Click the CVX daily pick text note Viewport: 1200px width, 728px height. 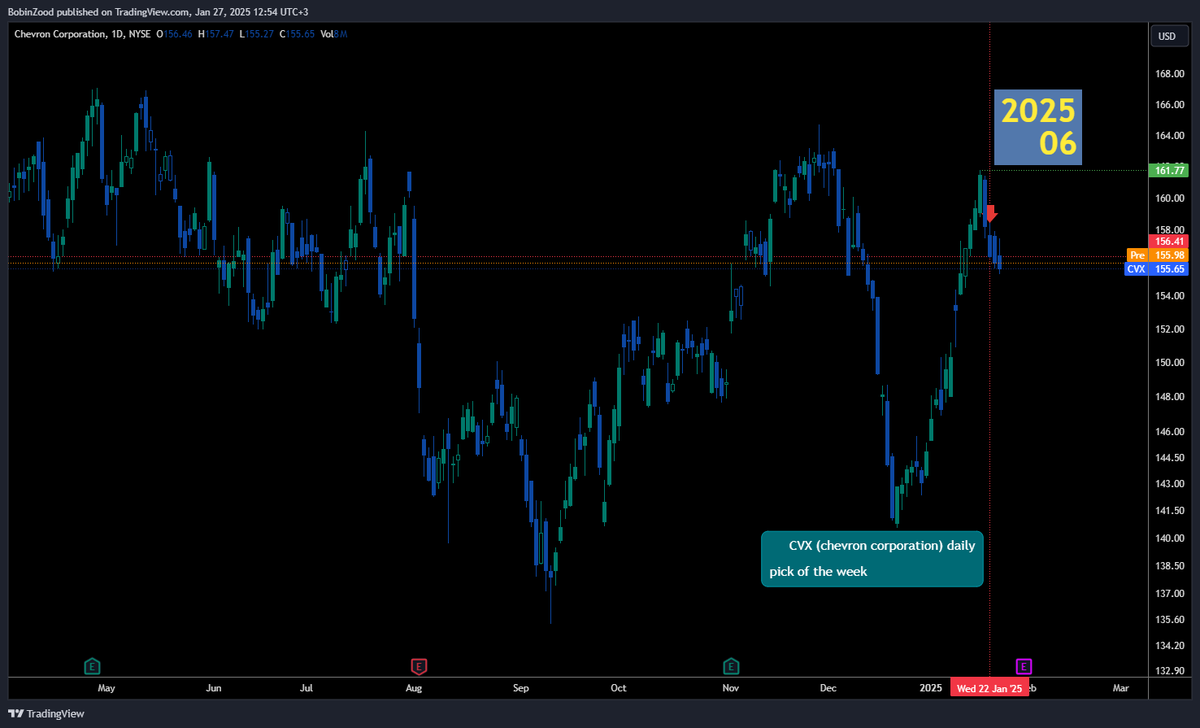(x=872, y=559)
